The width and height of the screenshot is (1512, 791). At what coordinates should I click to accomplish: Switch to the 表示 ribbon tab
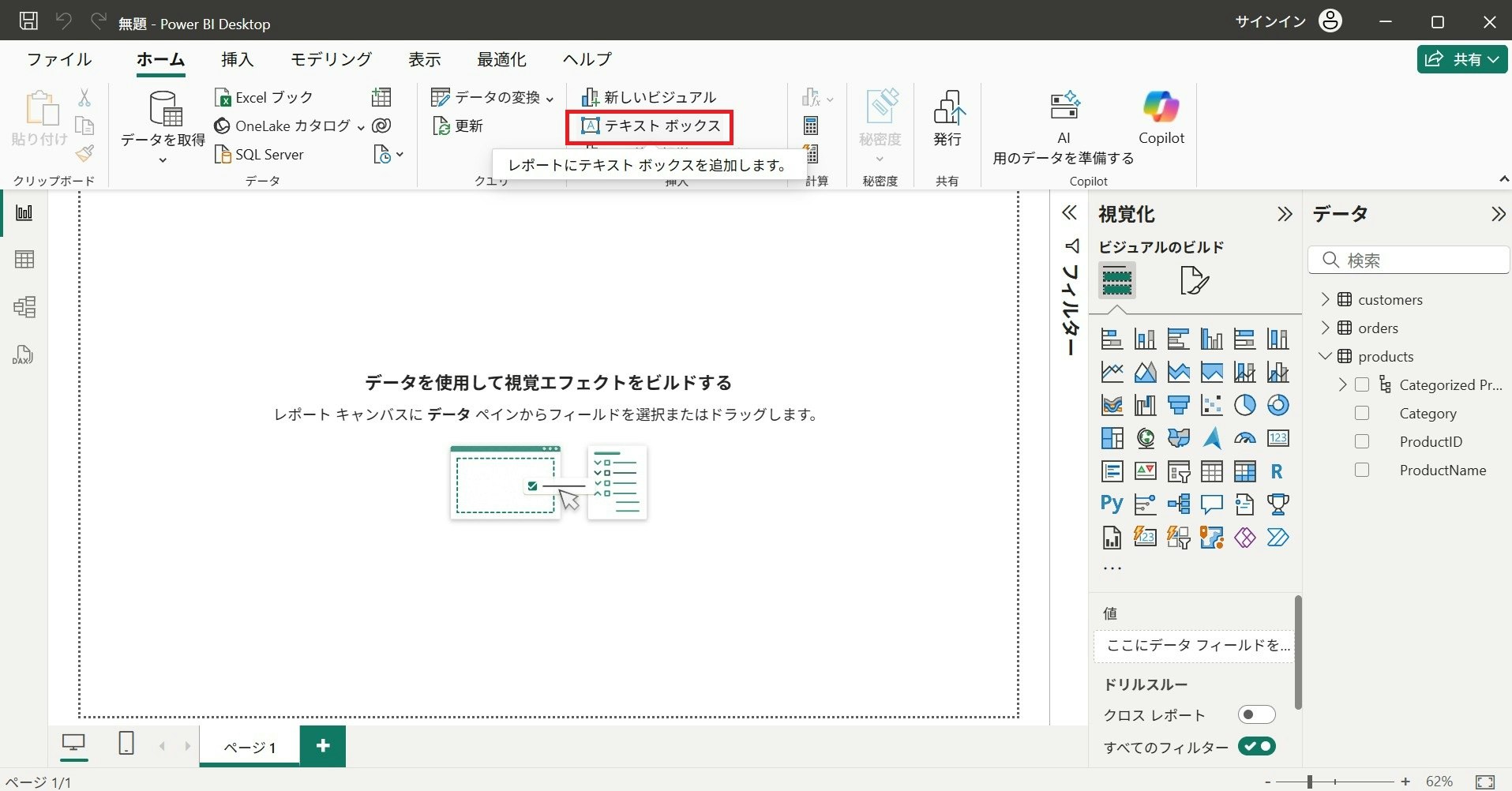tap(424, 59)
